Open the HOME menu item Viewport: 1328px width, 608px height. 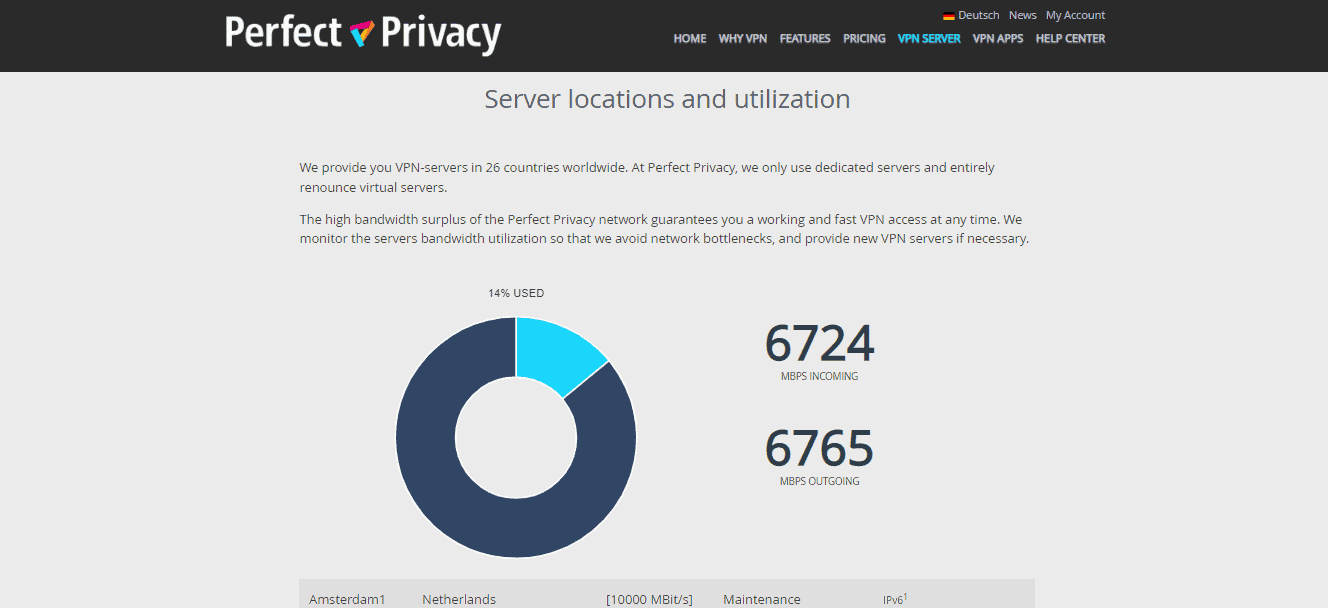(x=689, y=38)
